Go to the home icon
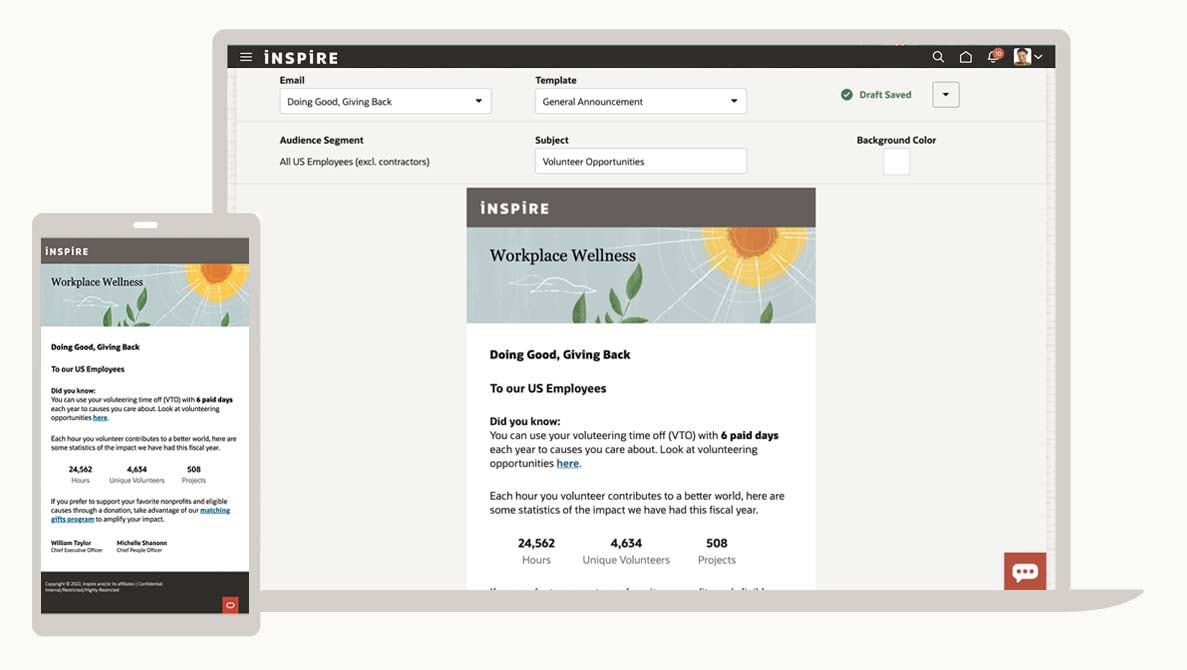Screen dimensions: 1187x670 (965, 57)
